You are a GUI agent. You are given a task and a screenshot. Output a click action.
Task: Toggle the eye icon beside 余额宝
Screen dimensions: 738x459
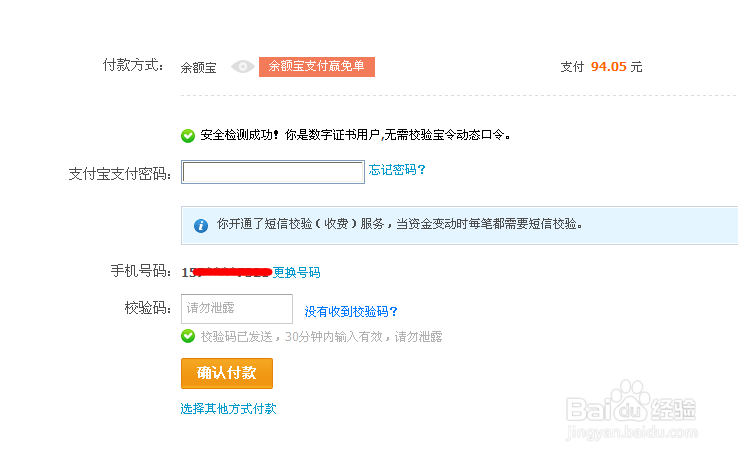(243, 67)
